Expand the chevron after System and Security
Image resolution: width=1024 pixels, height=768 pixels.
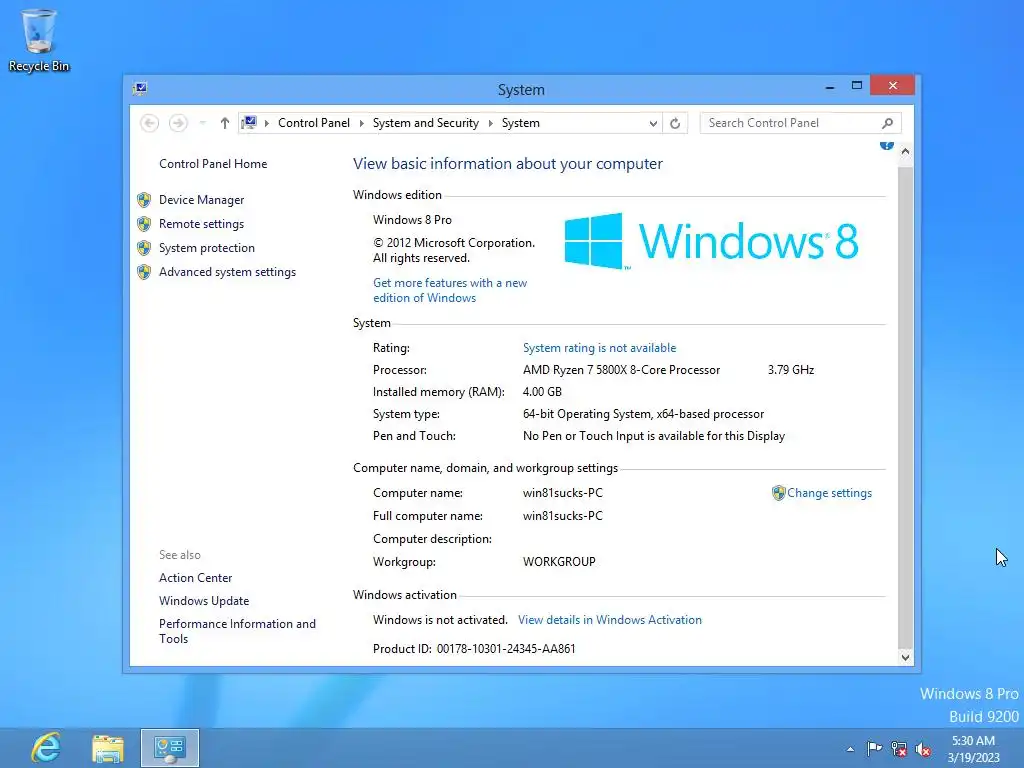(x=490, y=123)
